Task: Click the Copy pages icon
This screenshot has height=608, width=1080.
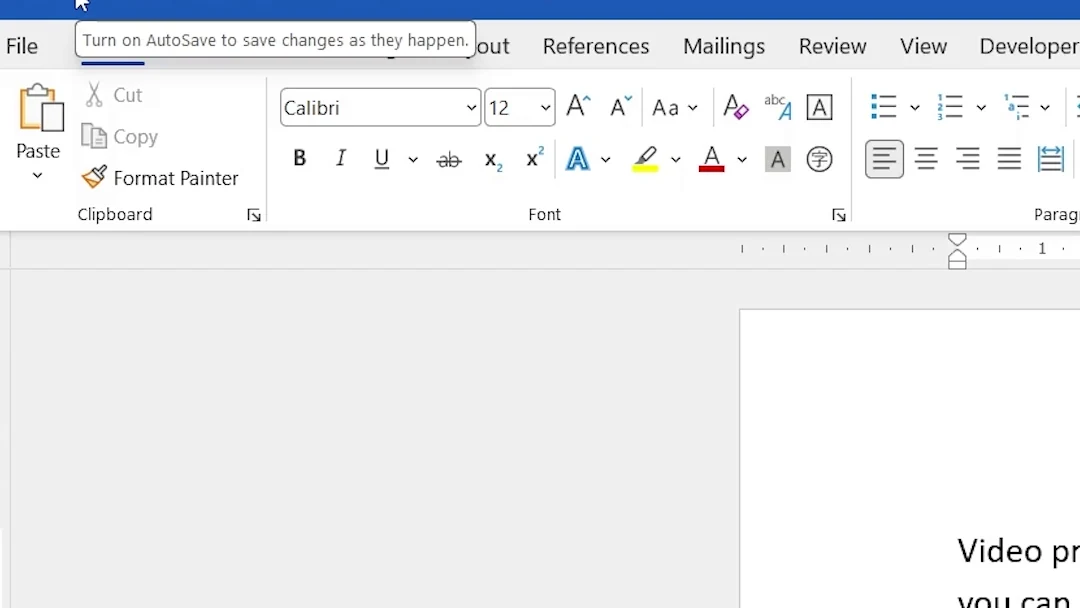Action: tap(94, 136)
